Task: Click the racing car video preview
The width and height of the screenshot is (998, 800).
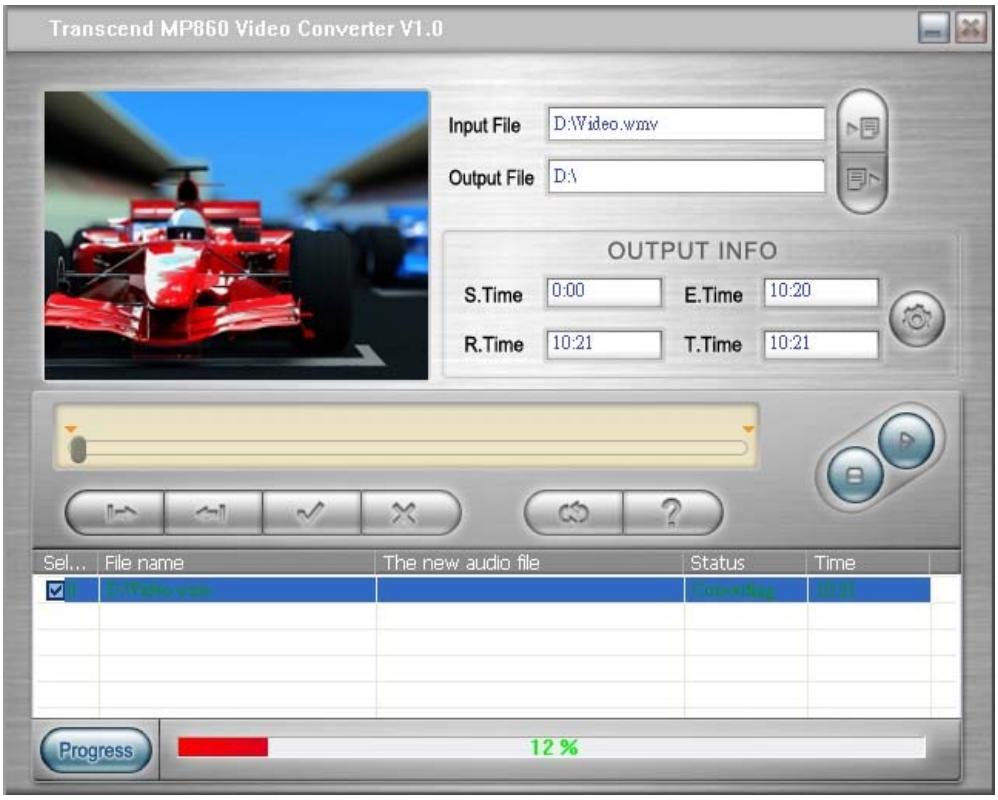Action: coord(236,235)
